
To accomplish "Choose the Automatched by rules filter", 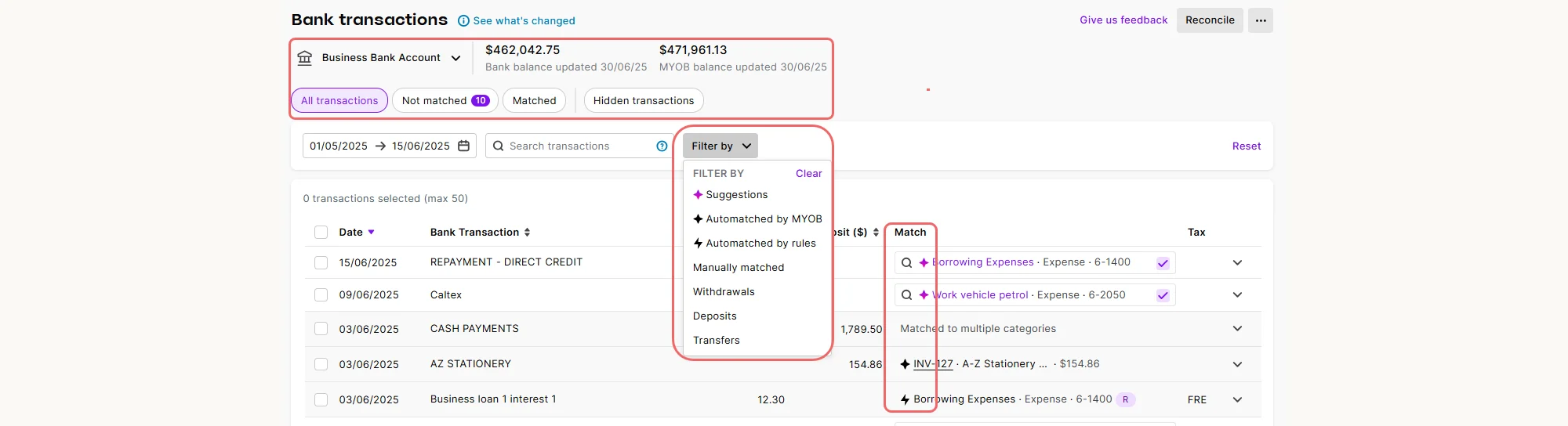I will click(x=754, y=244).
